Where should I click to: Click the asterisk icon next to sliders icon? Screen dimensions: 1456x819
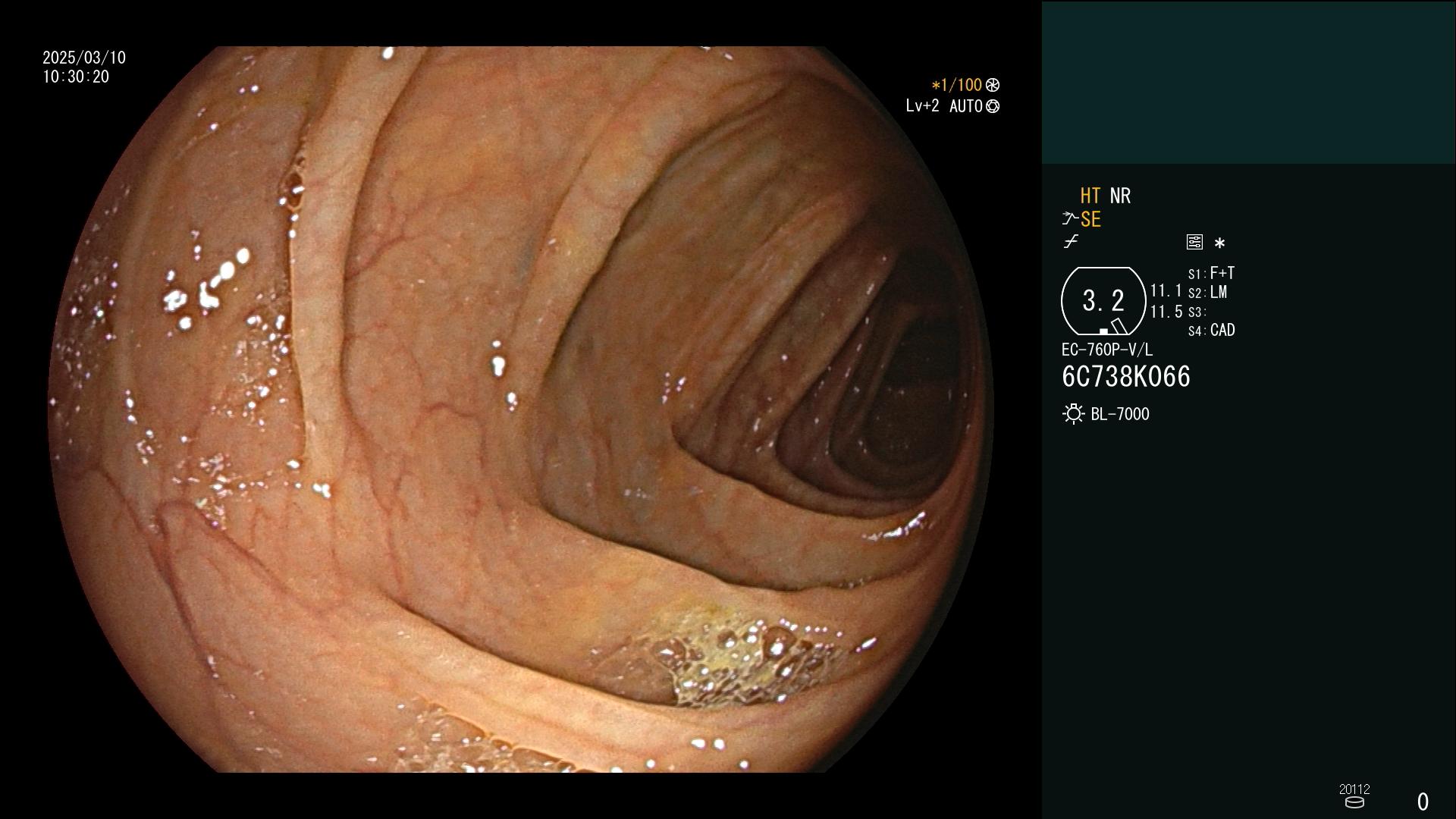(1219, 243)
